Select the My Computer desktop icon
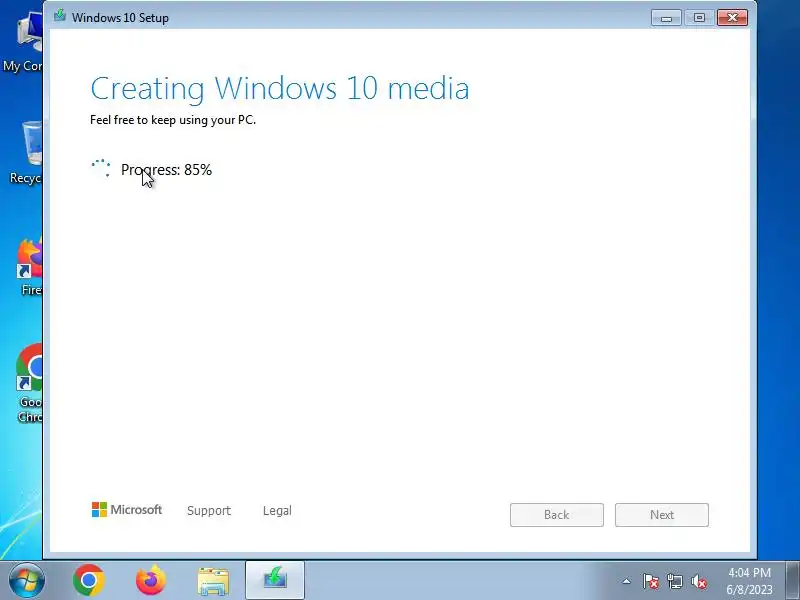 pyautogui.click(x=23, y=43)
